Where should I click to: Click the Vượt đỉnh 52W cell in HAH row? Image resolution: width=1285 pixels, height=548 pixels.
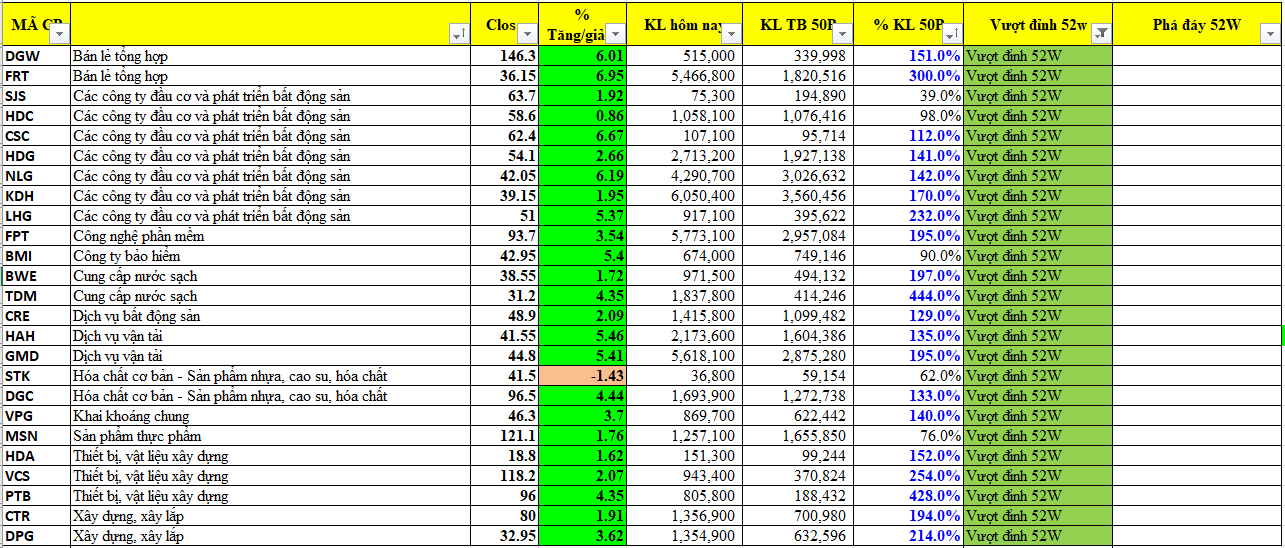[x=1037, y=336]
